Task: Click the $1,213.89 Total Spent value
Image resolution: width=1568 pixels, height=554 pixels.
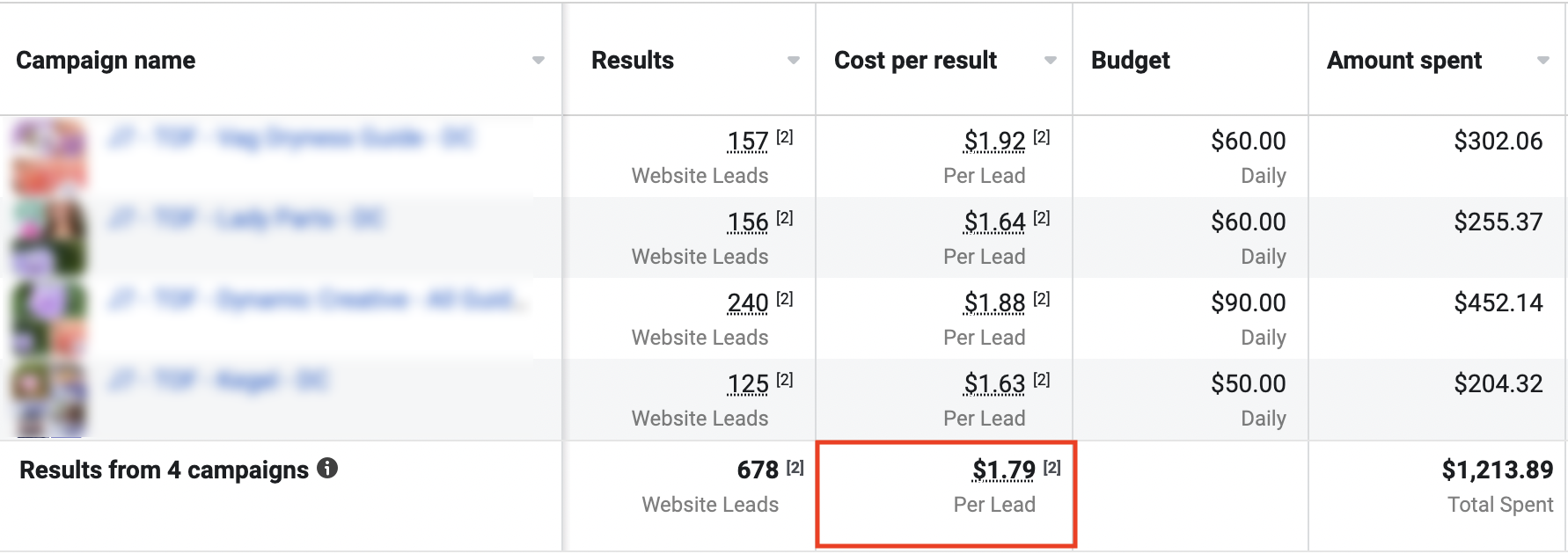Action: pos(1497,470)
